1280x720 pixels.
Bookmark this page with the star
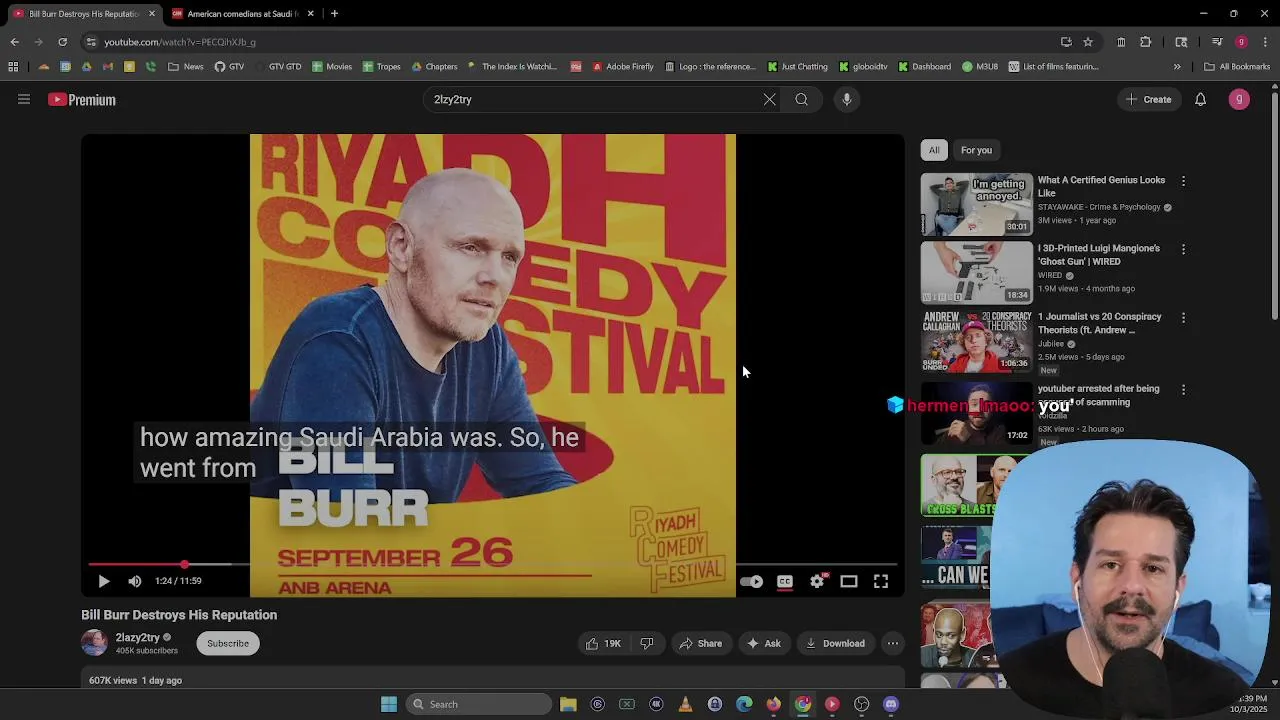1088,42
